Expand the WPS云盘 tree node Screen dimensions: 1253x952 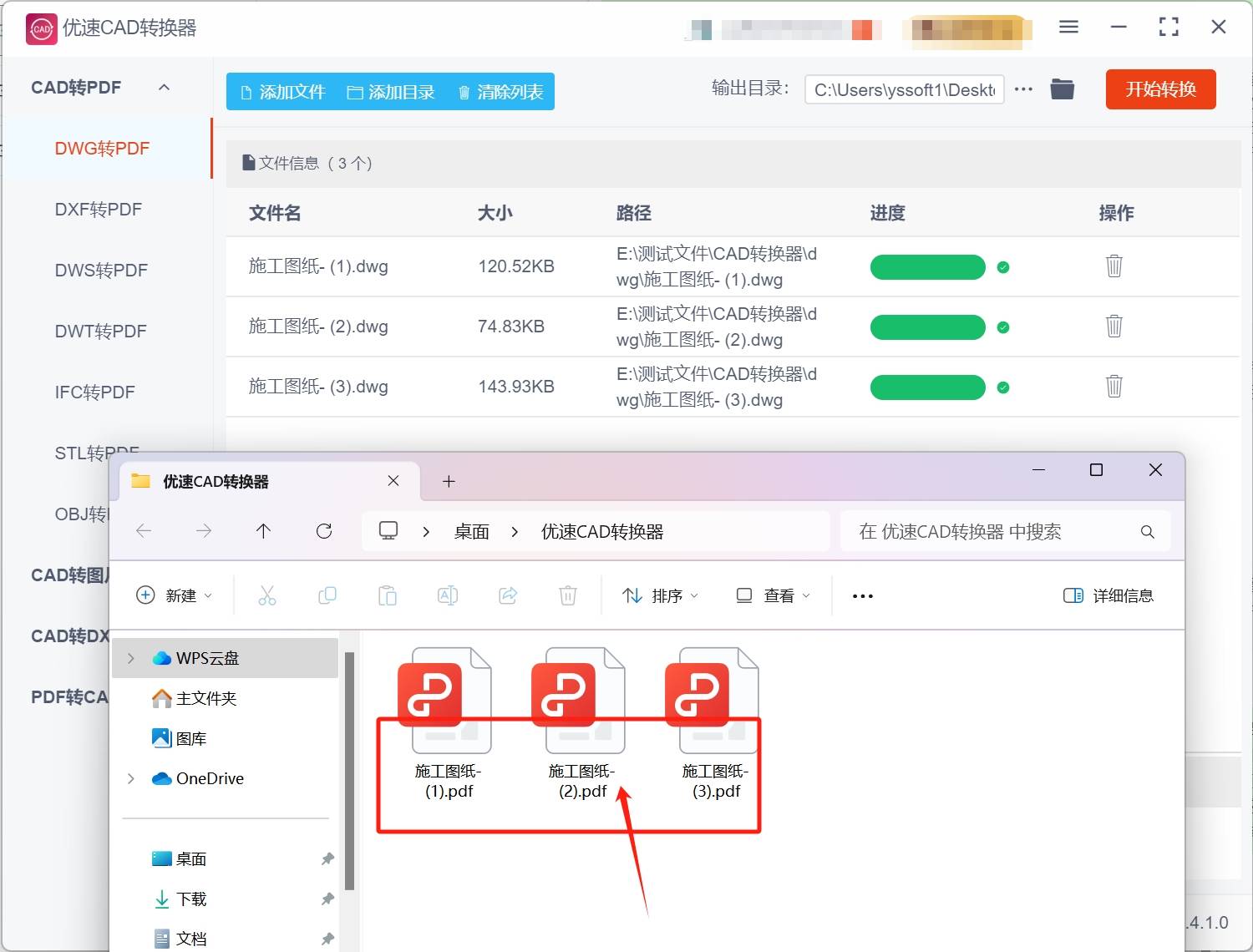pyautogui.click(x=131, y=658)
